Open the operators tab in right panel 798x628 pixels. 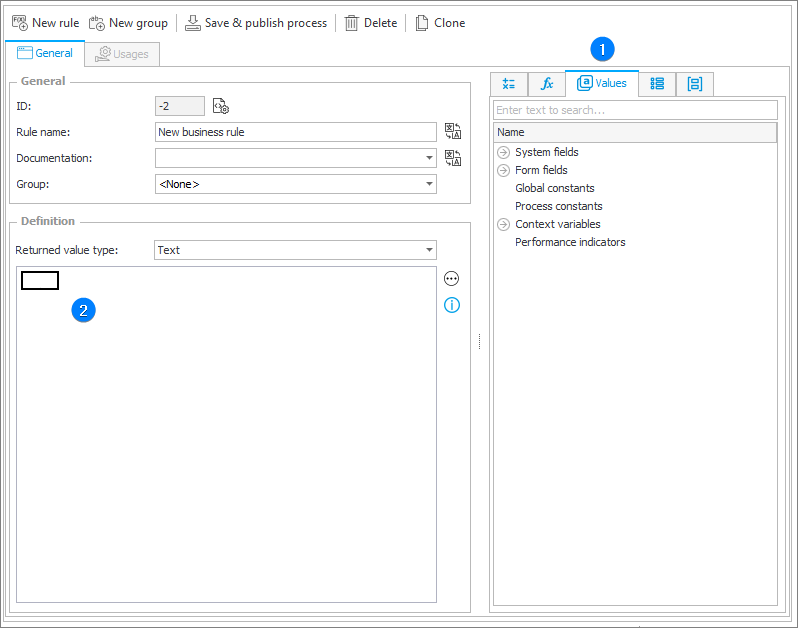click(x=508, y=84)
